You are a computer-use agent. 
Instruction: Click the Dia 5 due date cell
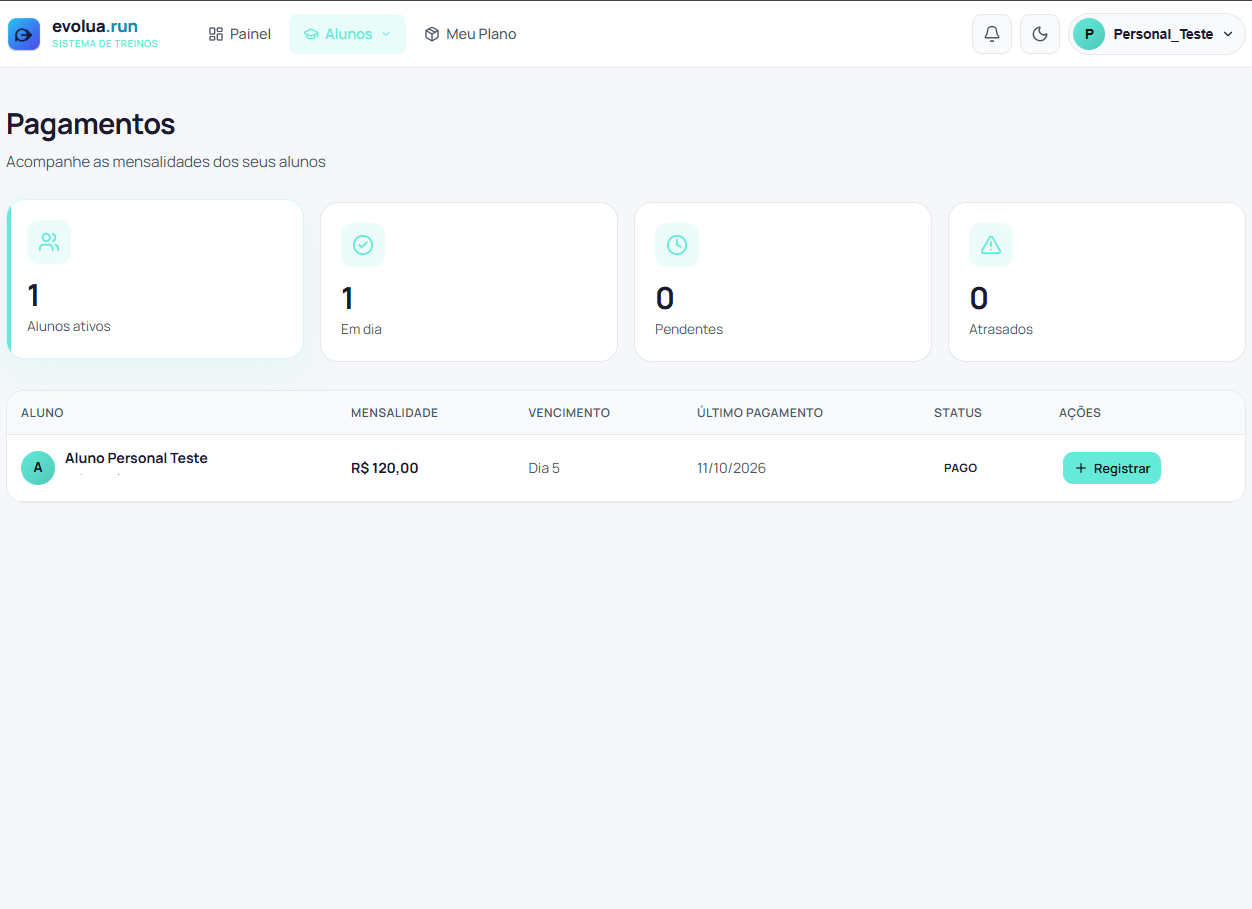tap(544, 468)
